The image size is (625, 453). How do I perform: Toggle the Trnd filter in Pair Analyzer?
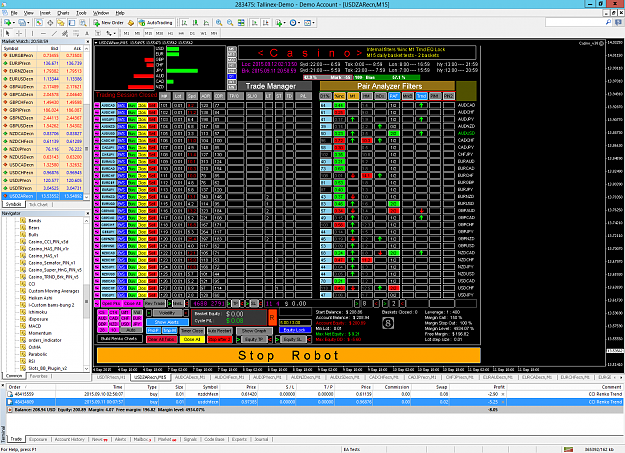point(421,96)
